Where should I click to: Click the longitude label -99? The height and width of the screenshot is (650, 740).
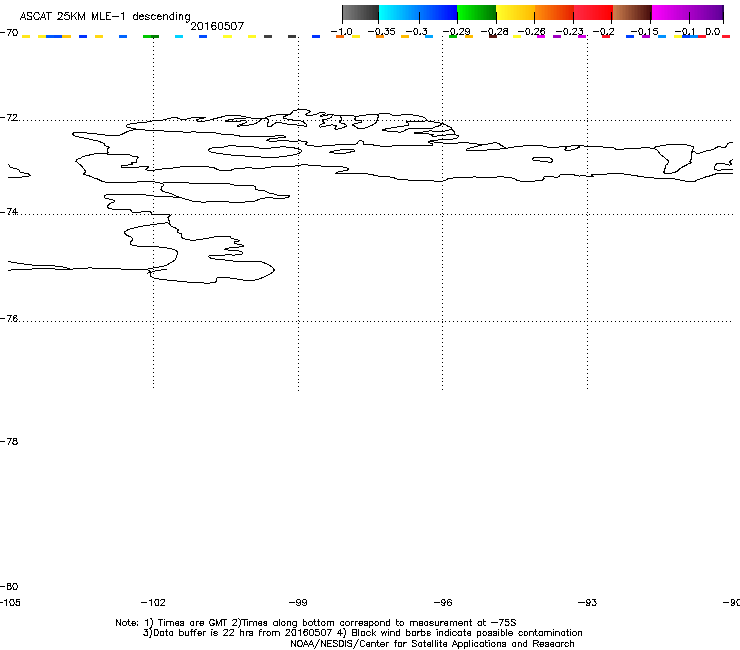coord(298,602)
